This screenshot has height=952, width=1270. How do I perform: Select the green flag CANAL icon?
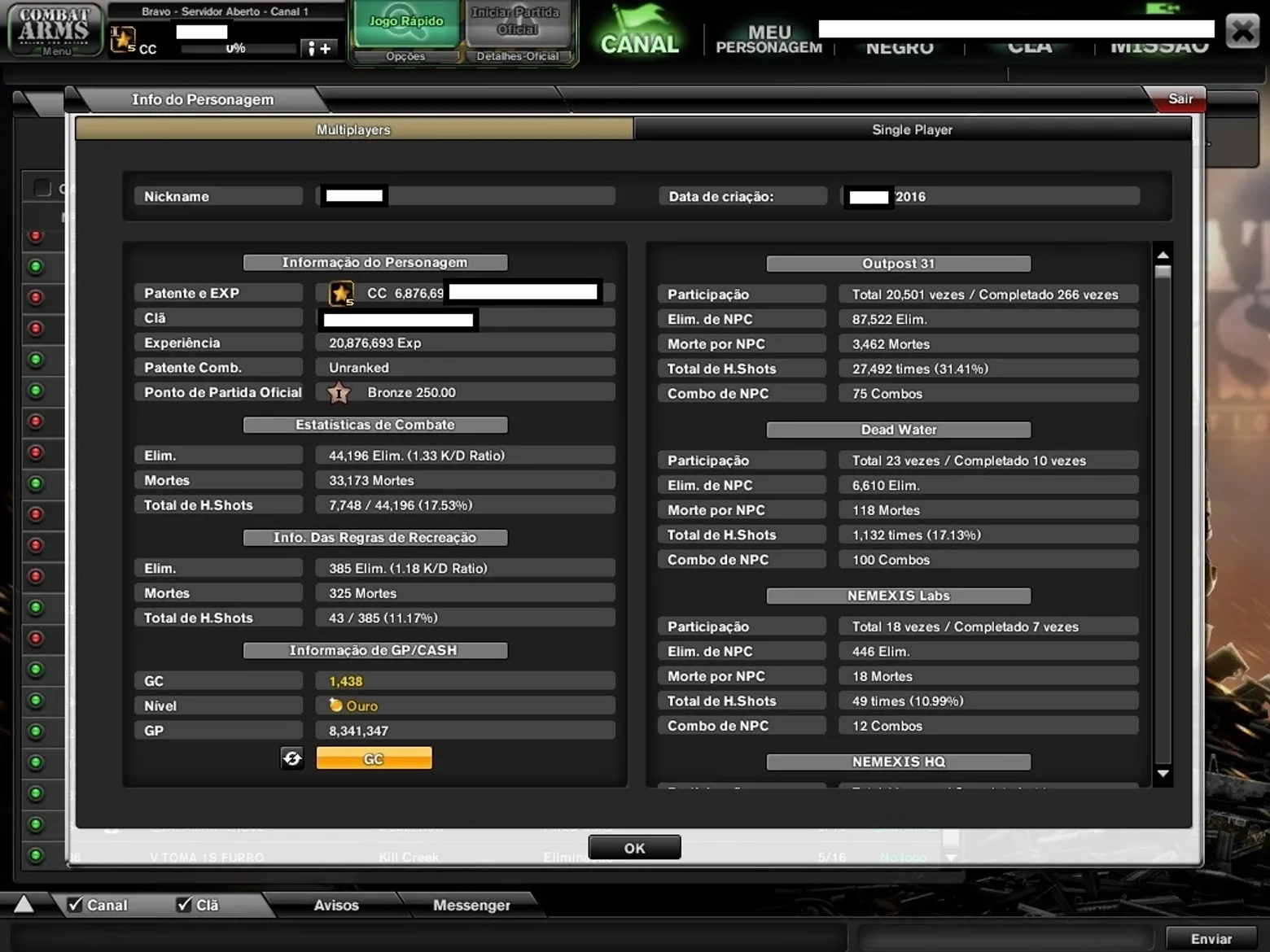640,29
